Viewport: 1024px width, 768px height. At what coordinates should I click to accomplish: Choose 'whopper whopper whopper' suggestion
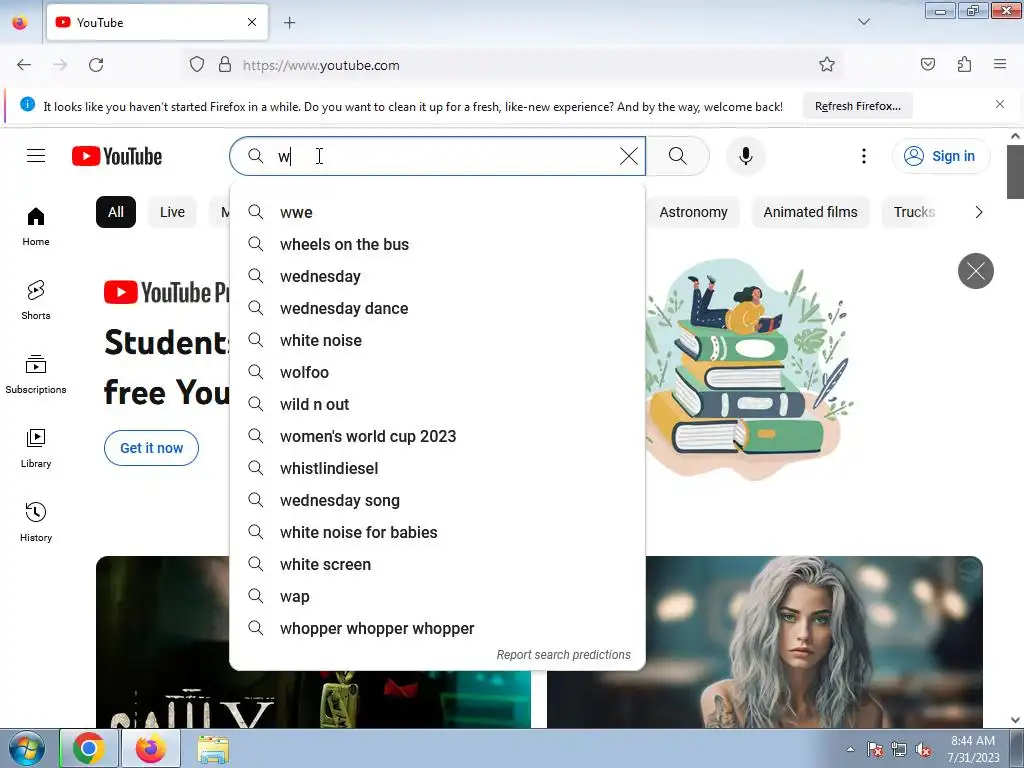[438, 628]
